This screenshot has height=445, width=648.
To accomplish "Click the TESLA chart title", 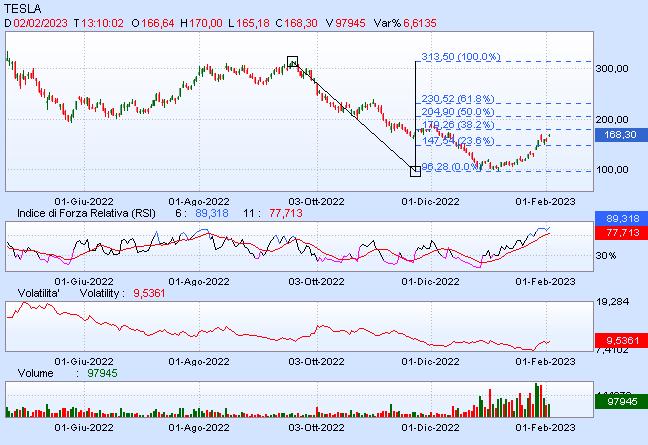I will (x=23, y=8).
